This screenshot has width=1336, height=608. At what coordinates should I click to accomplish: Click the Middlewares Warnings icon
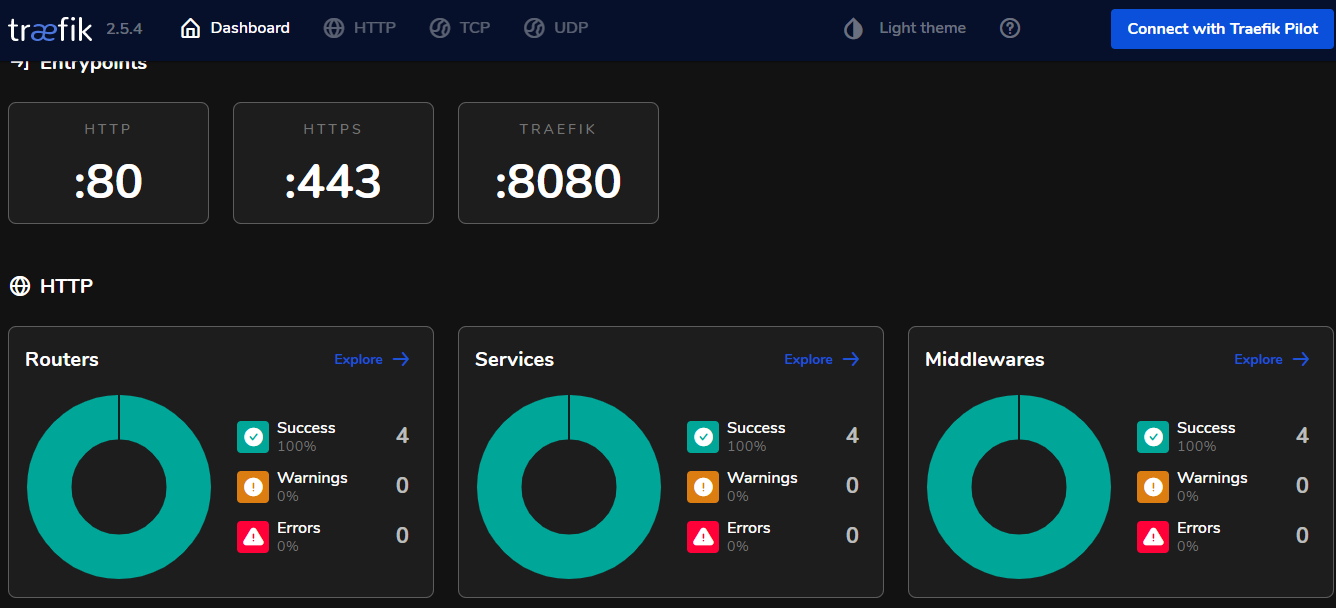(x=1153, y=487)
